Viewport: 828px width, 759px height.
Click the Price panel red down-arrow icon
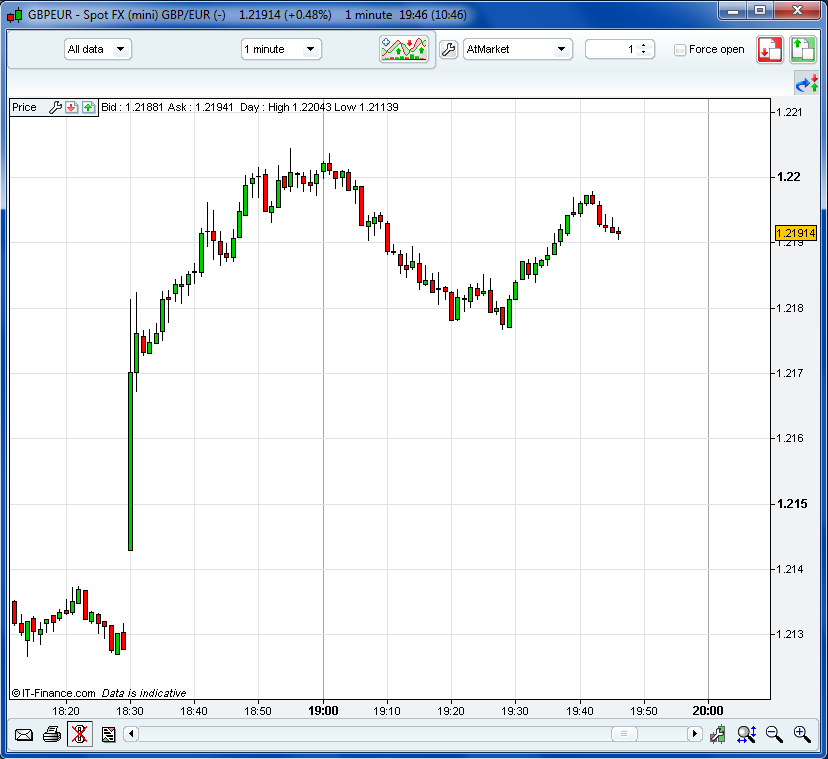71,107
